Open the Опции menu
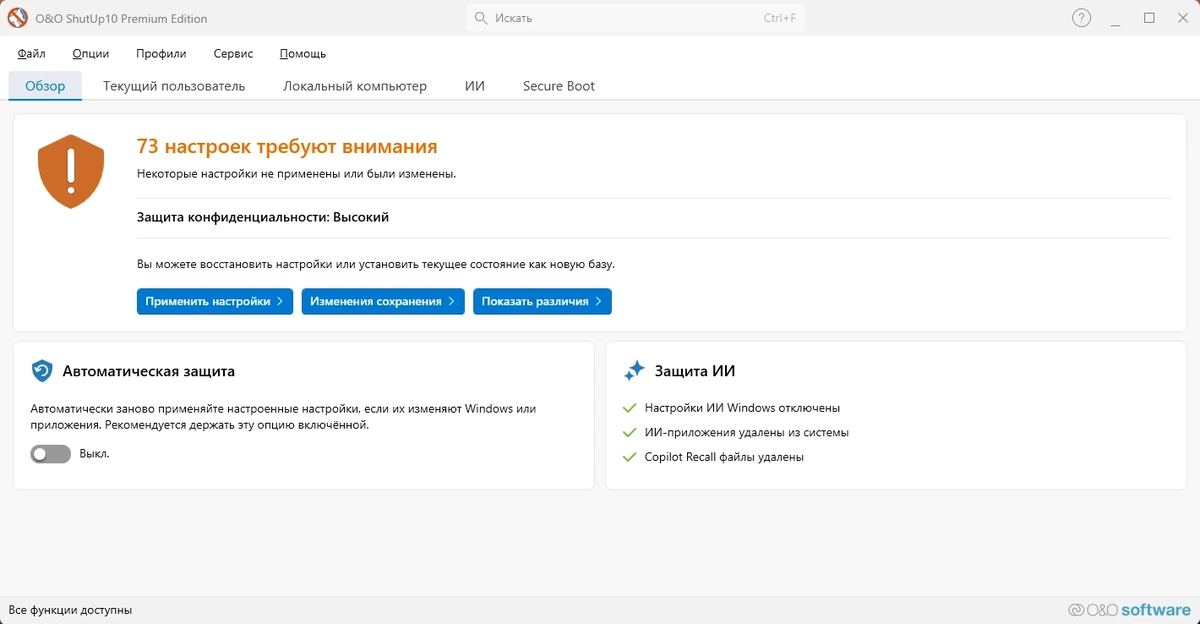The height and width of the screenshot is (624, 1200). pyautogui.click(x=91, y=54)
